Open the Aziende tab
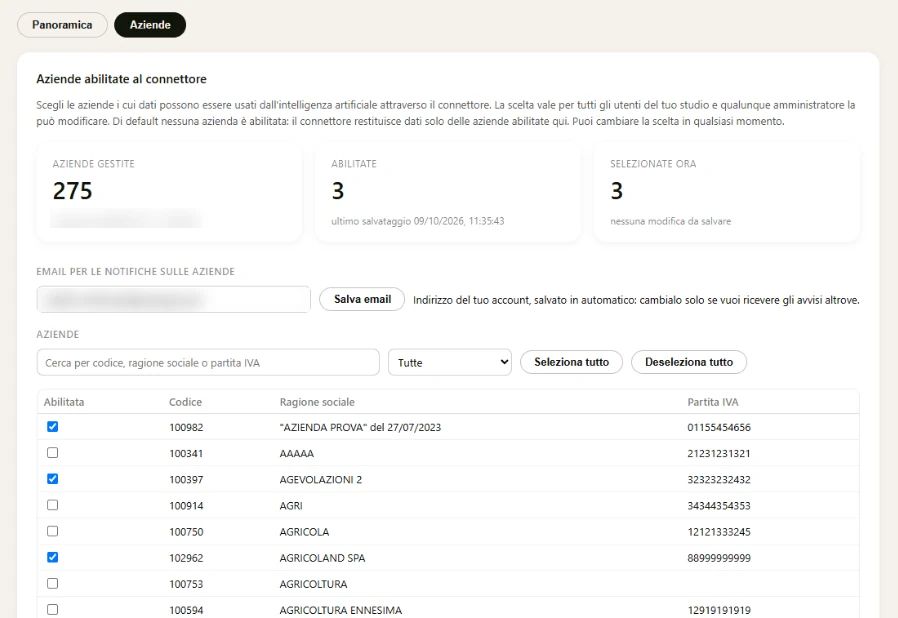898x618 pixels. pyautogui.click(x=150, y=25)
